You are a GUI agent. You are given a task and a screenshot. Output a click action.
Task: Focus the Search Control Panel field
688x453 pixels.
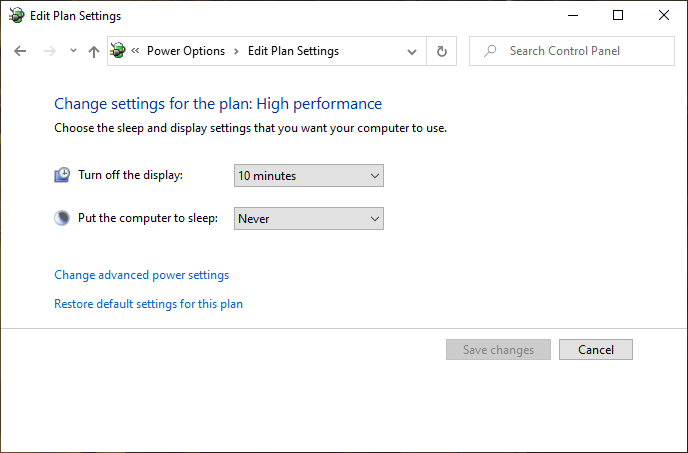pos(572,51)
